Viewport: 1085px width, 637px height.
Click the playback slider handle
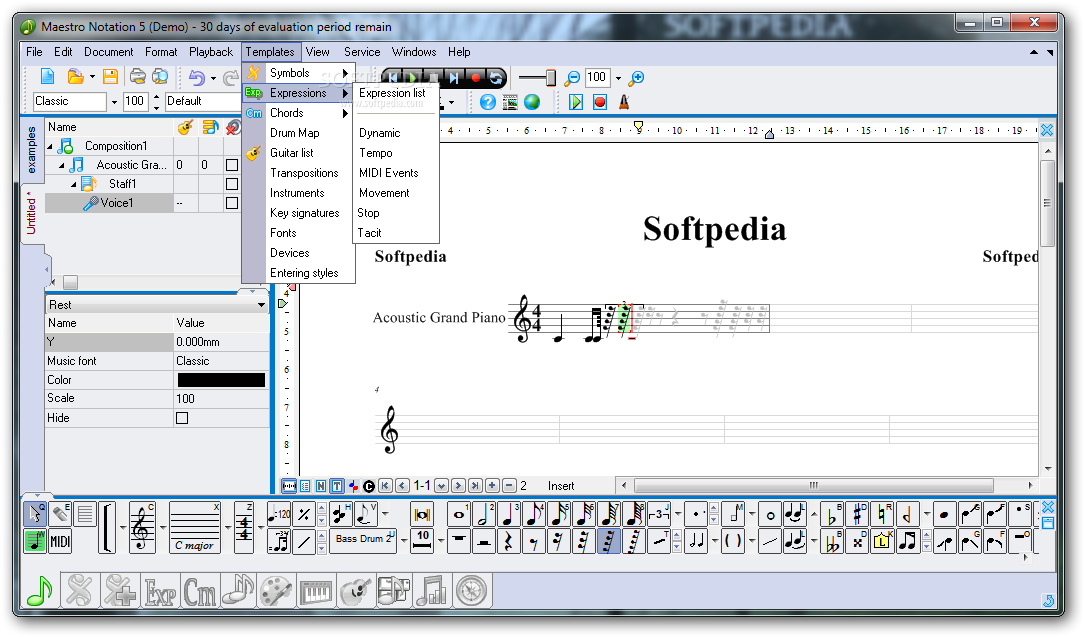coord(550,77)
